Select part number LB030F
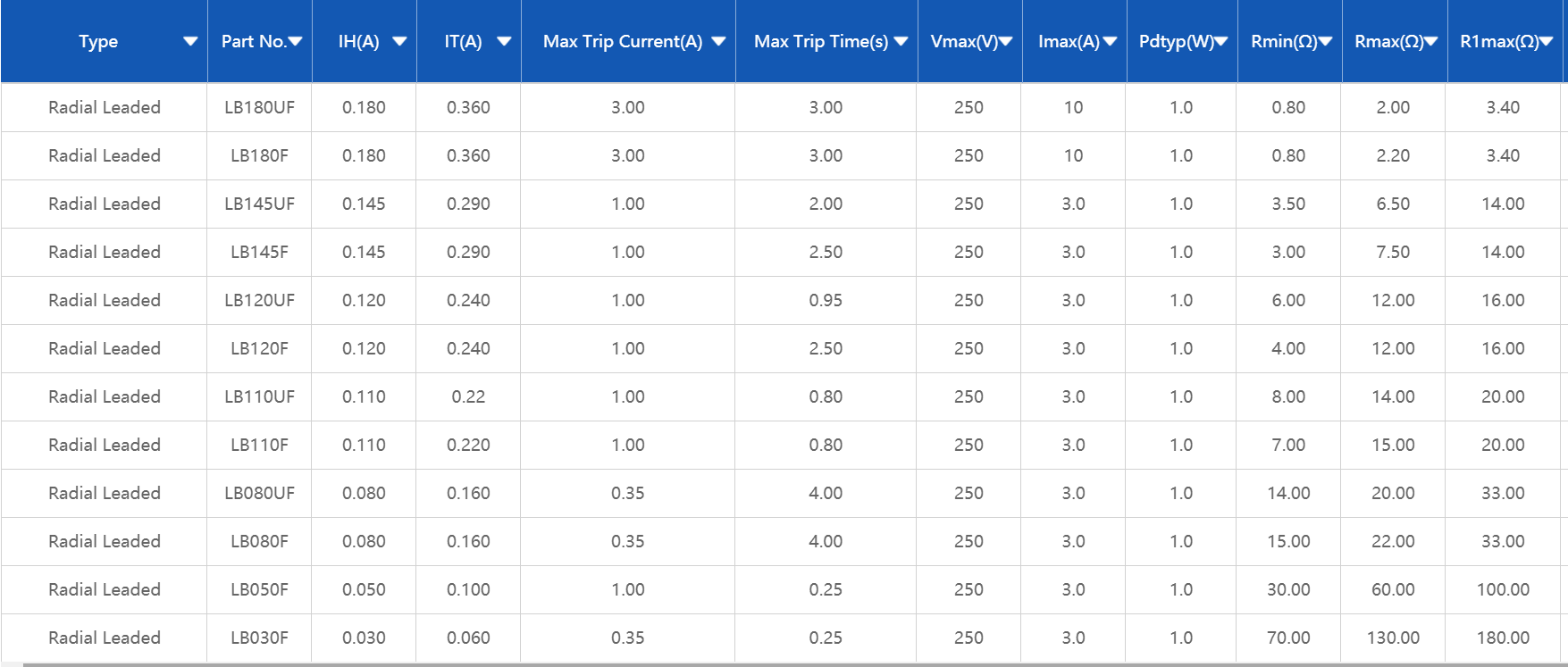Viewport: 1568px width, 667px height. click(x=259, y=638)
